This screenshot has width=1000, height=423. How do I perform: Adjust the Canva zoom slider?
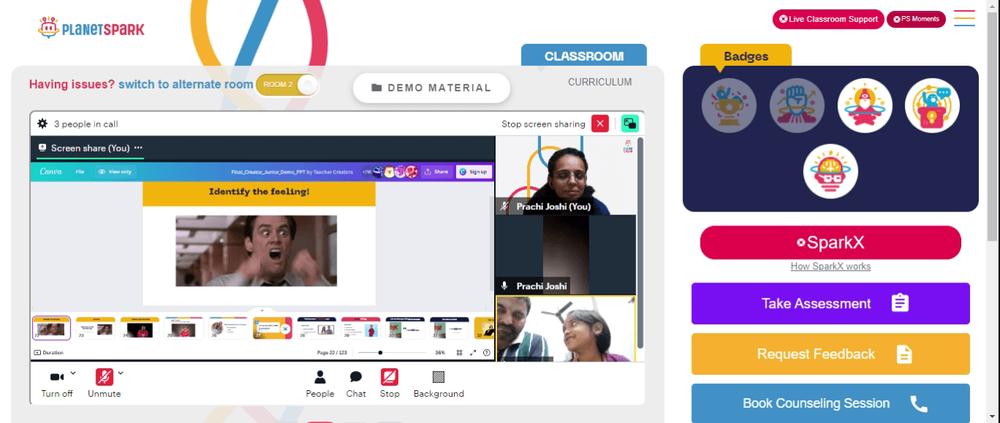point(392,352)
